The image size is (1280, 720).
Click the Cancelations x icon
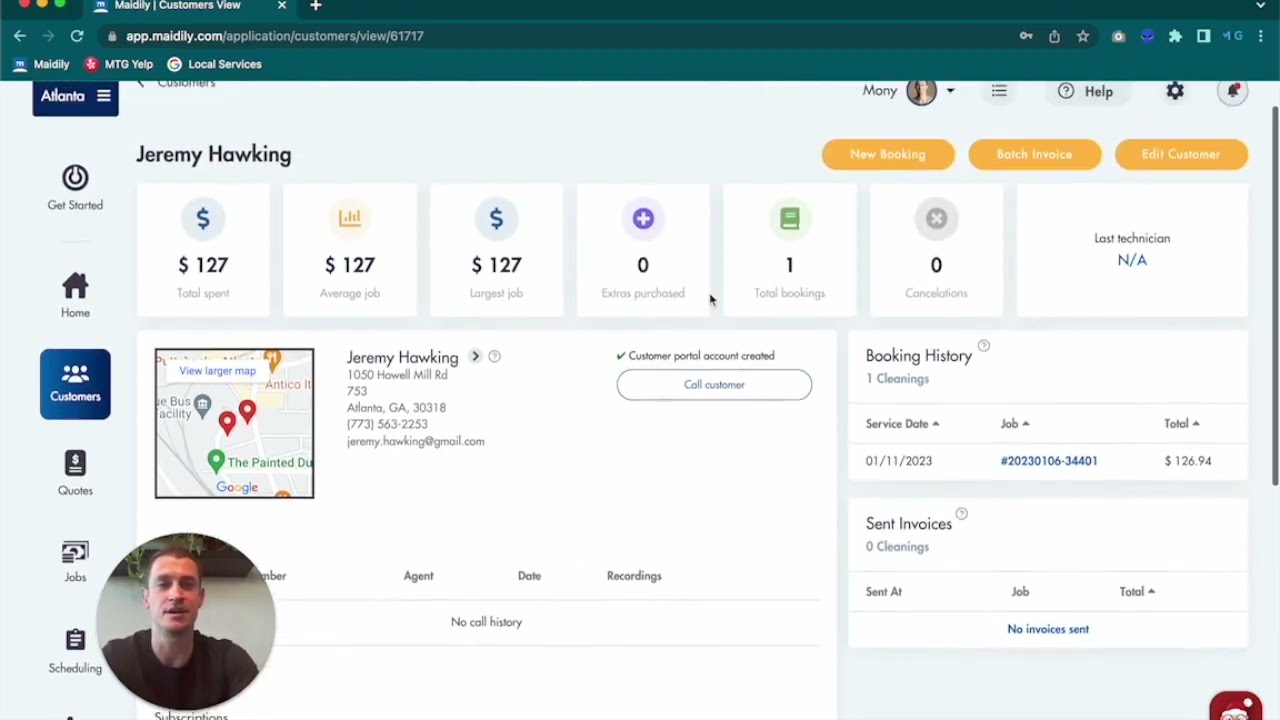tap(936, 219)
